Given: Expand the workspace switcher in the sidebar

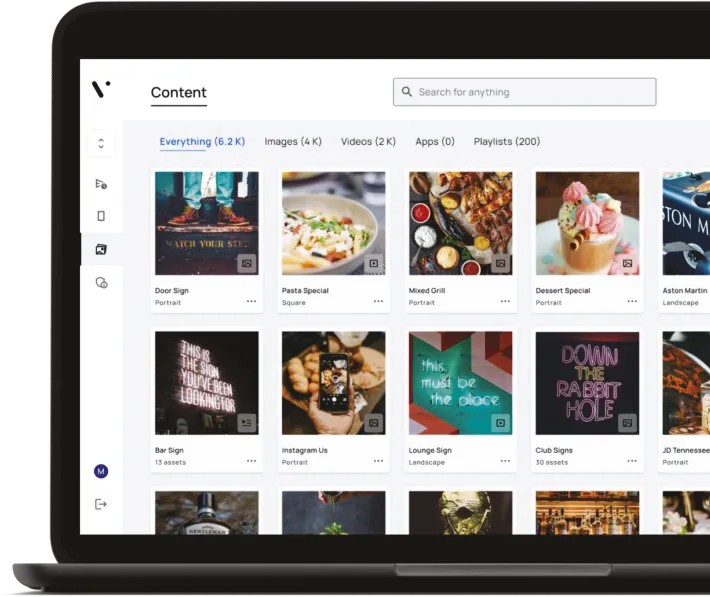Looking at the screenshot, I should 101,143.
